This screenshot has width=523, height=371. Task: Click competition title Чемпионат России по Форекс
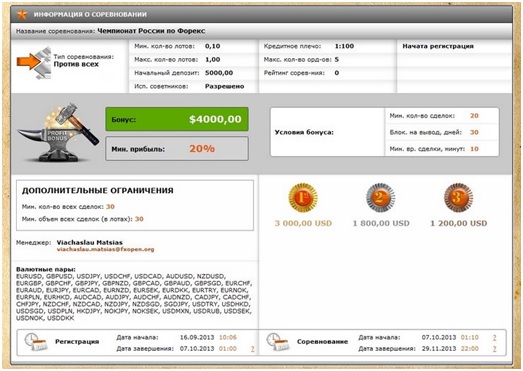point(151,31)
